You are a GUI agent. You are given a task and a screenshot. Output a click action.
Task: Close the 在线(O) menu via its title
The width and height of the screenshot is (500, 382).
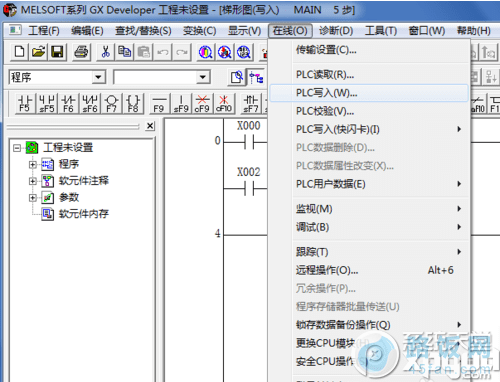[x=290, y=31]
